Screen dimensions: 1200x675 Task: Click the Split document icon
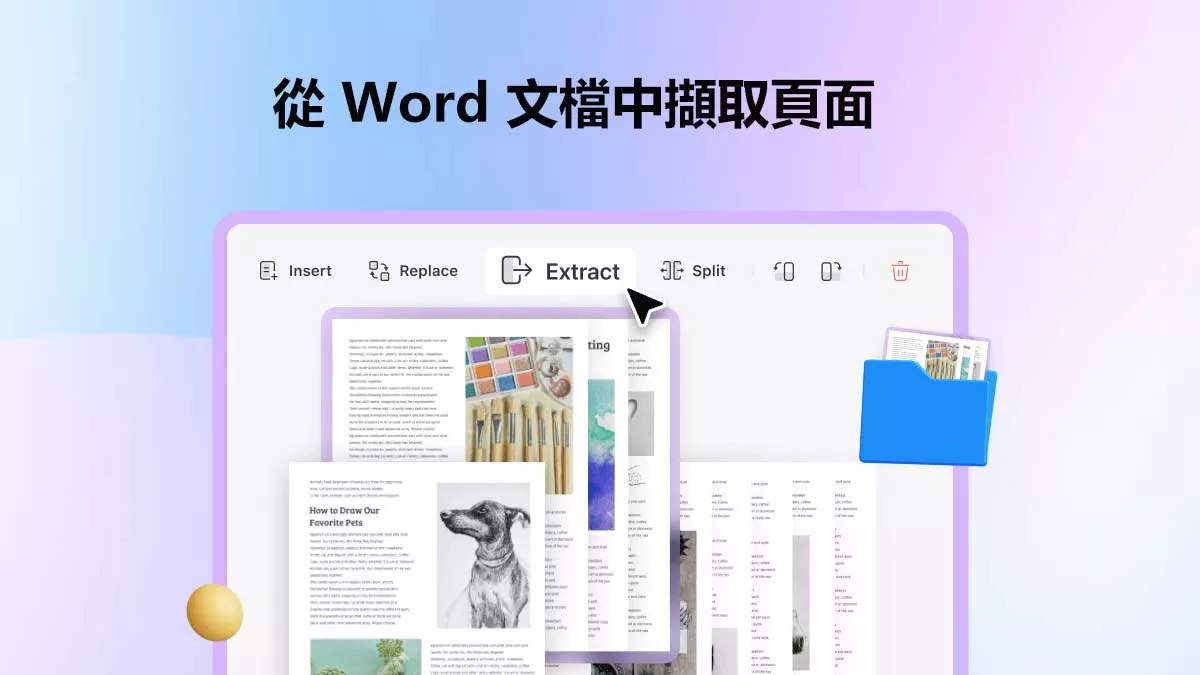(672, 271)
